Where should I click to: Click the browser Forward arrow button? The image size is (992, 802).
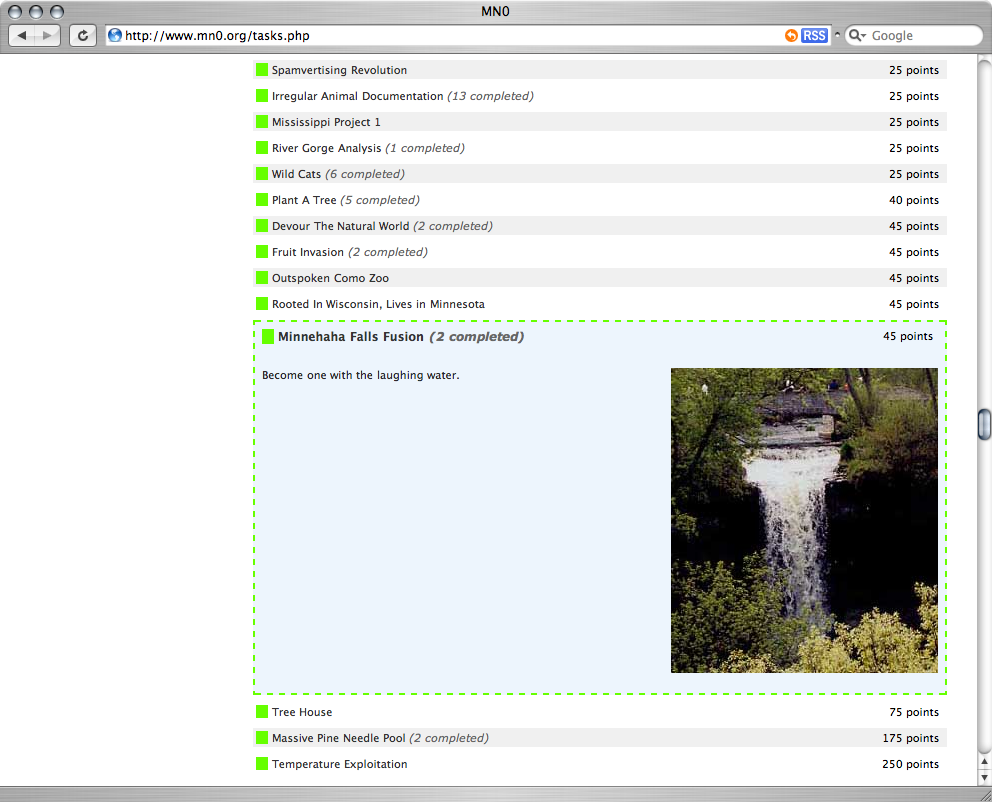pos(47,36)
